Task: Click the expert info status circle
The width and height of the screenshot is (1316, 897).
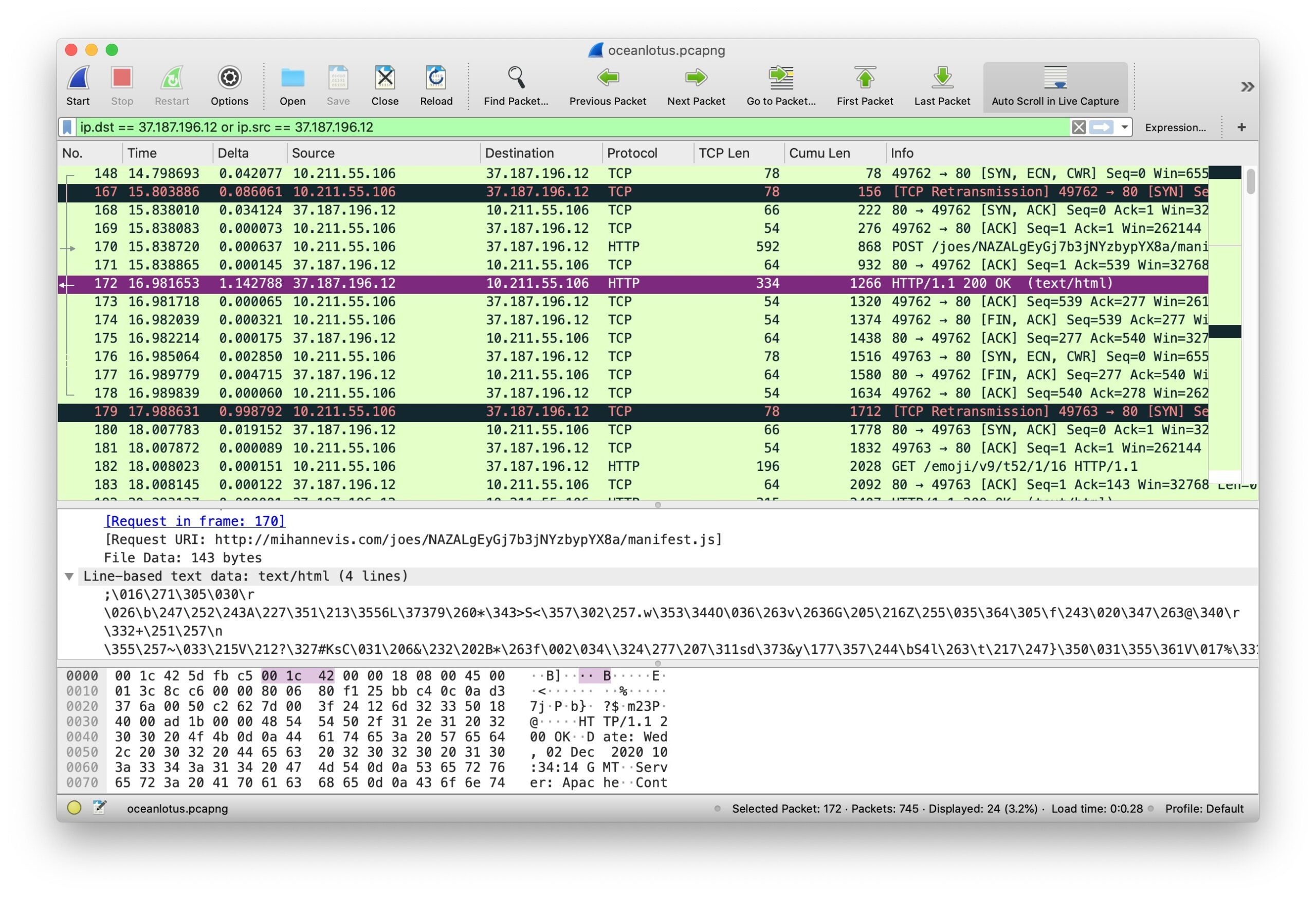Action: [74, 808]
